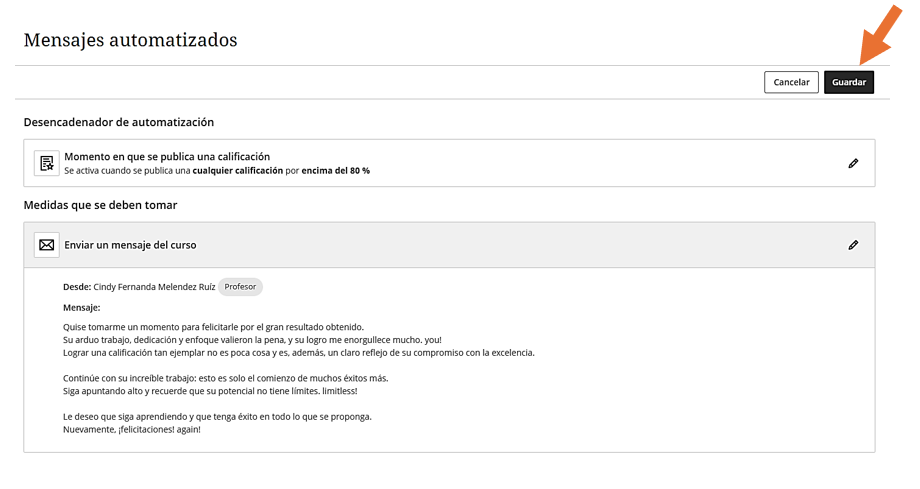Click the Profesor role badge

point(240,287)
